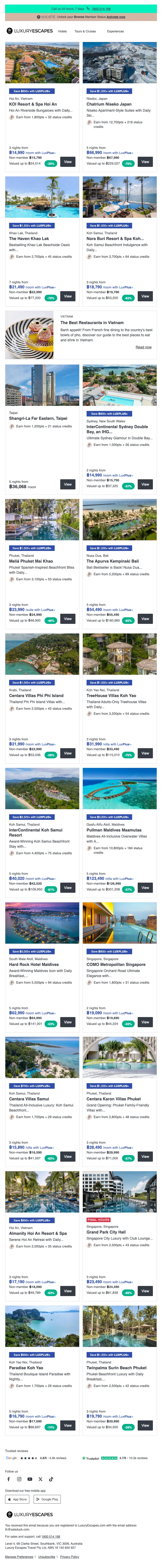Screen dimensions: 162x1568
Task: Open the TikTok social icon
Action: 51,1479
